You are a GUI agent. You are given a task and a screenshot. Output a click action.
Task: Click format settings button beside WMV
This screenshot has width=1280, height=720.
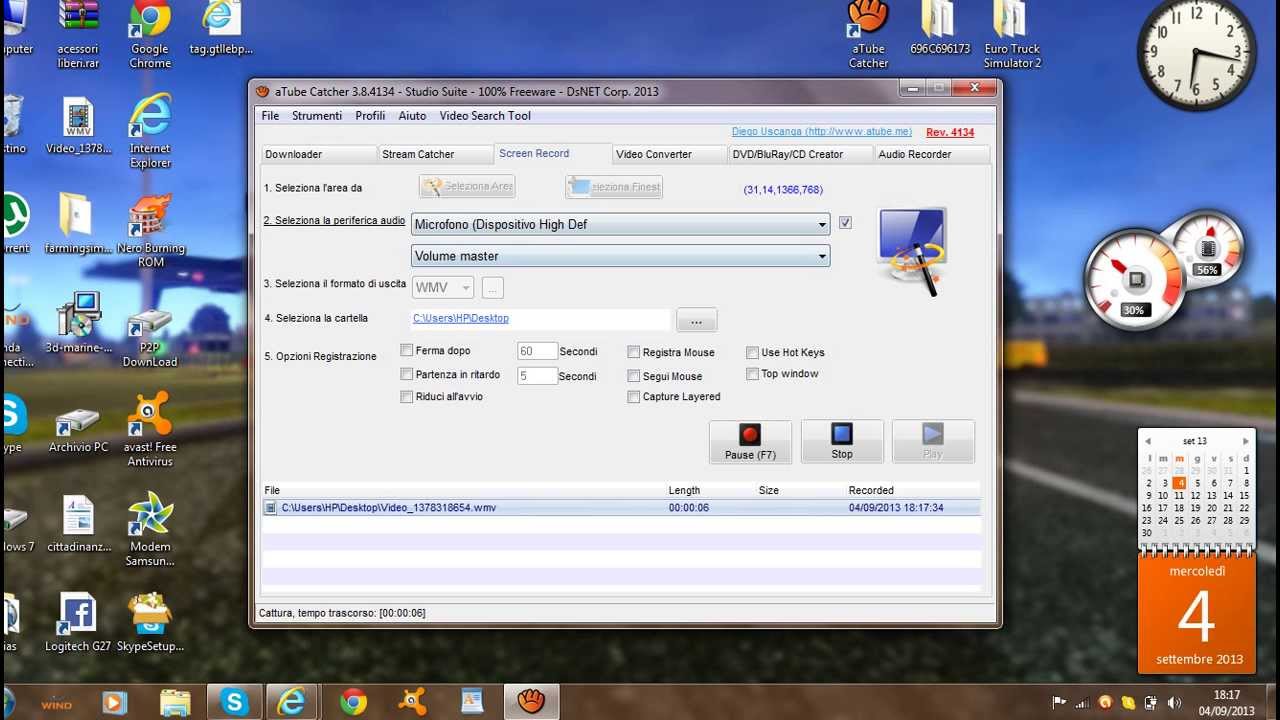tap(492, 288)
